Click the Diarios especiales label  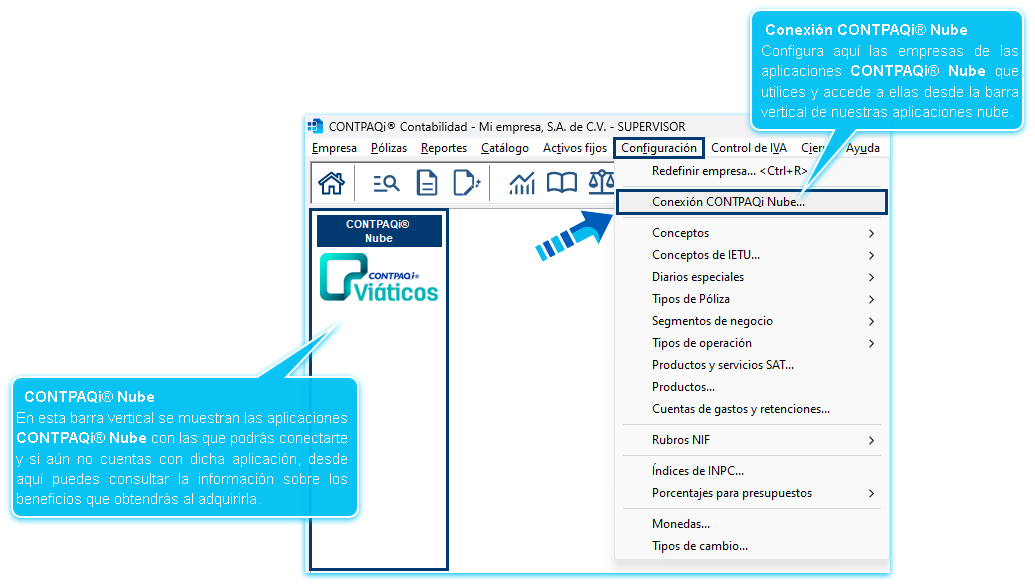tap(698, 277)
